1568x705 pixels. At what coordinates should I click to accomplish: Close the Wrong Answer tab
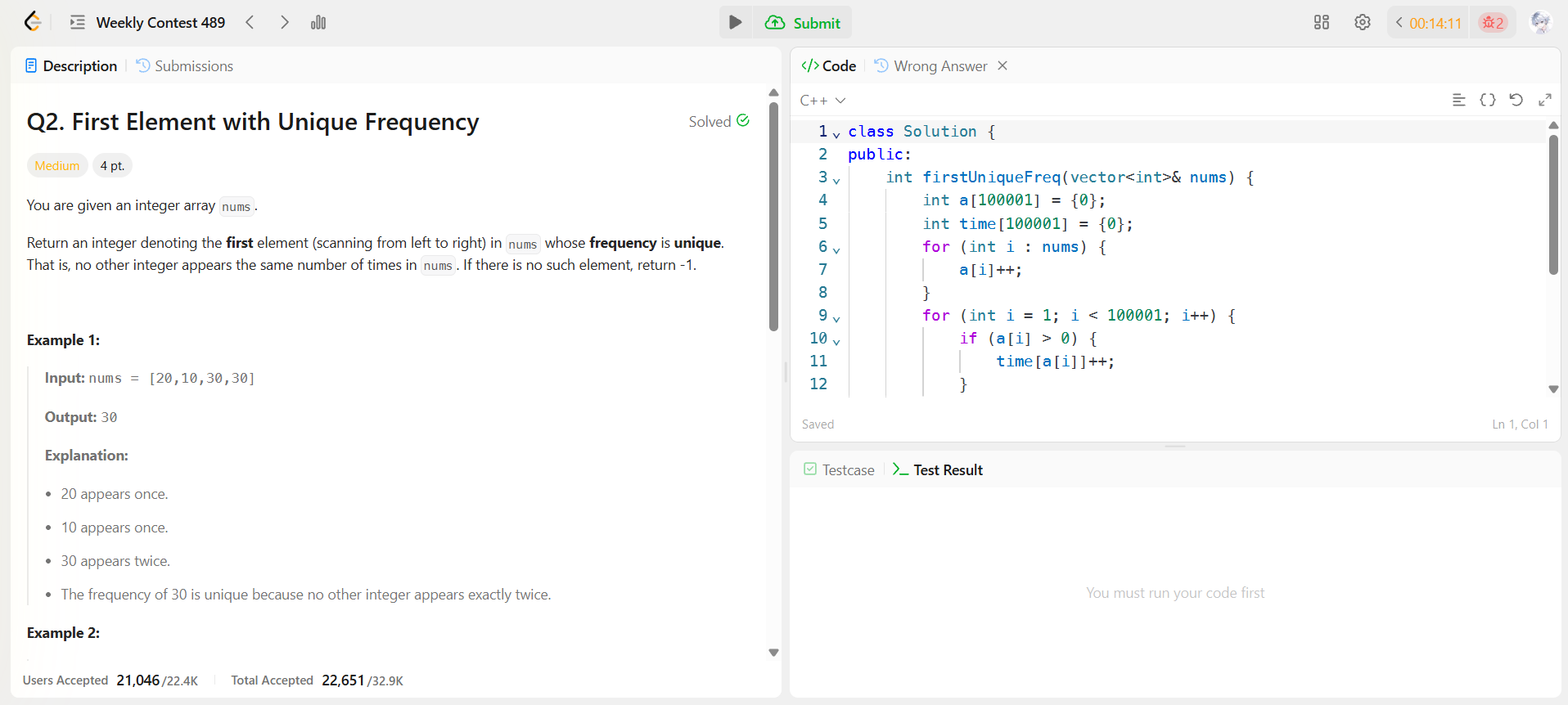click(x=1003, y=65)
